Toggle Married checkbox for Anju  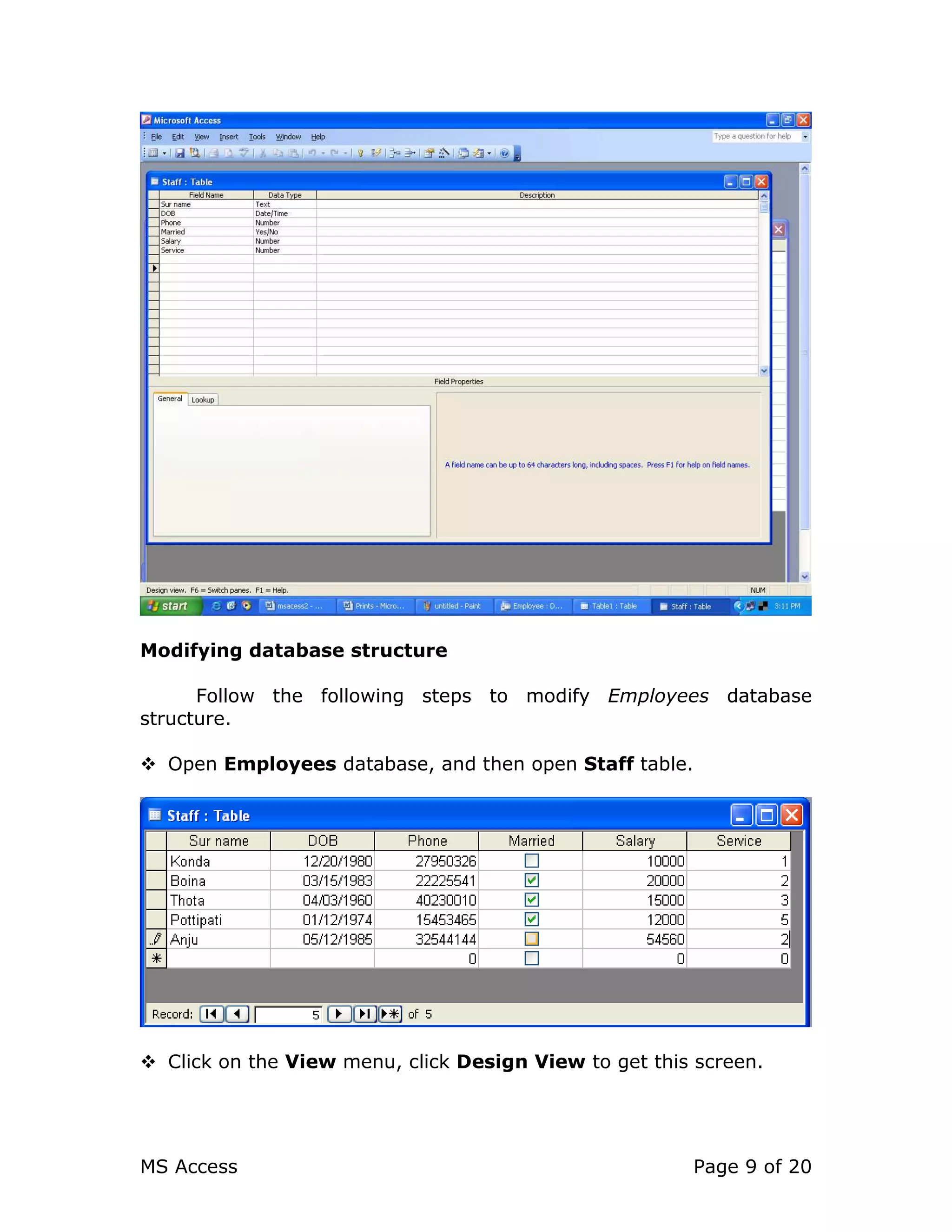point(531,939)
